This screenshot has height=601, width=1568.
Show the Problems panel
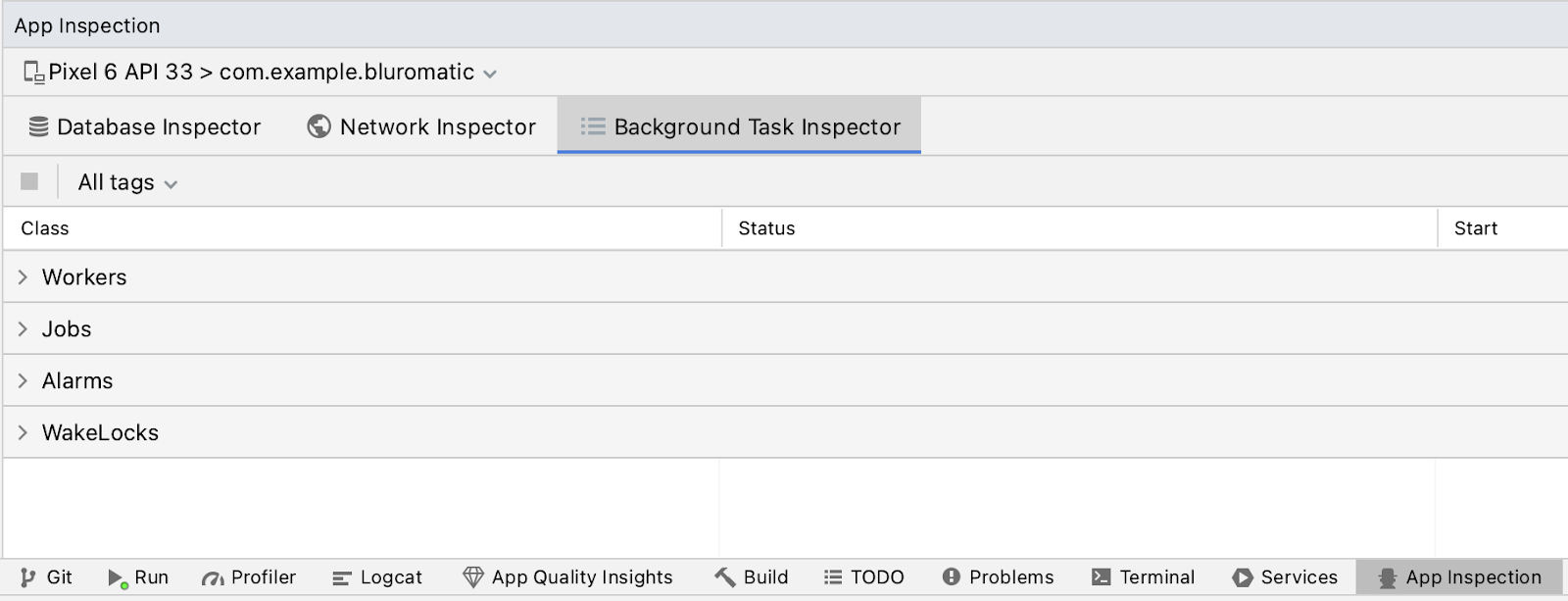pos(998,577)
